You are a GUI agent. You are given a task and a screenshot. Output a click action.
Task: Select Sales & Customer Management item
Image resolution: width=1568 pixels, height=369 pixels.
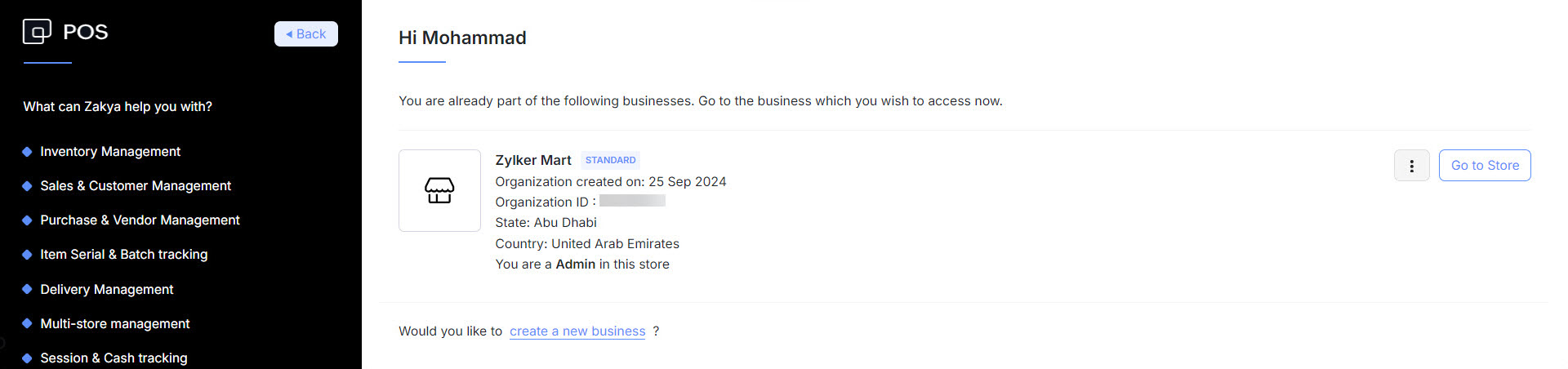pos(136,186)
